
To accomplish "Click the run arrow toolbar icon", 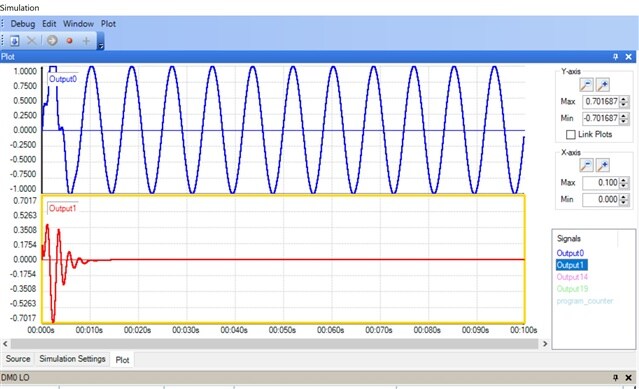I will 52,40.
